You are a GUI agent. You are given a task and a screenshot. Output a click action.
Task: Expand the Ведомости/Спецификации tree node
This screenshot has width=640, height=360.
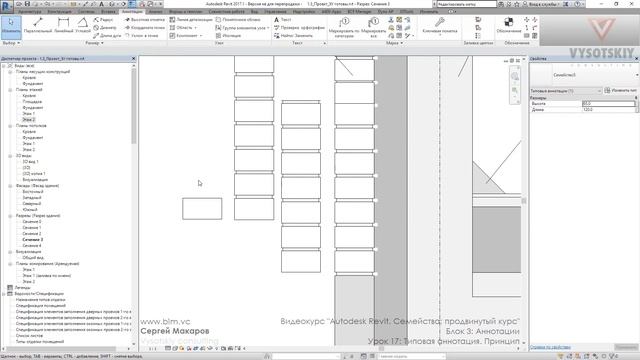(x=4, y=293)
